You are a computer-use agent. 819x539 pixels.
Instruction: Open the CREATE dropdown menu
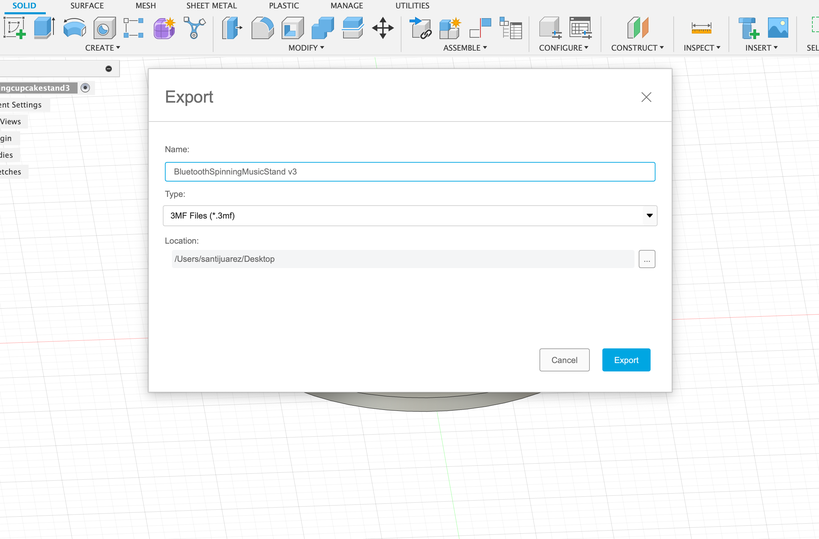(x=102, y=48)
